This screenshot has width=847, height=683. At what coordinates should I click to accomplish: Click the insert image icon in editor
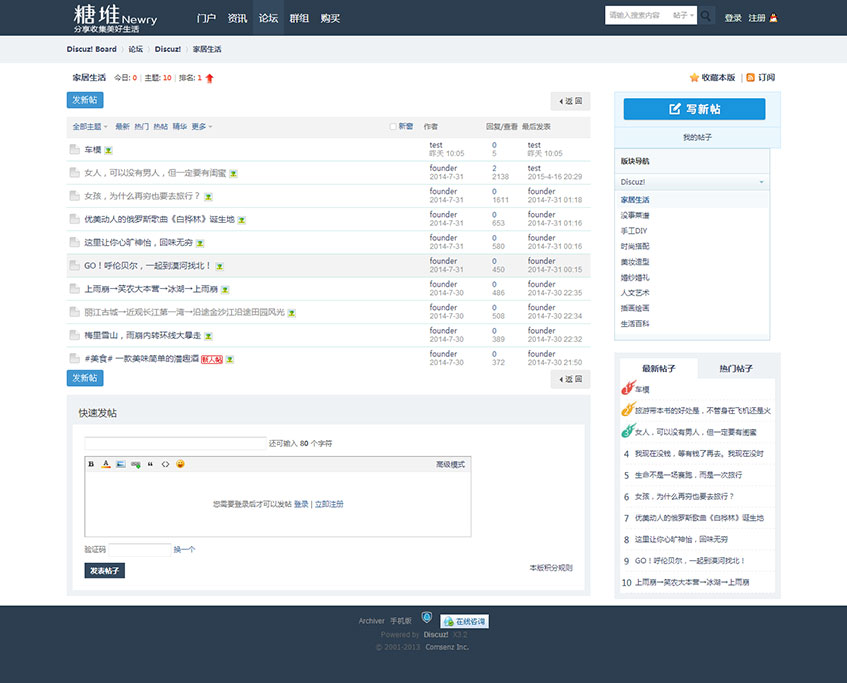tap(121, 464)
